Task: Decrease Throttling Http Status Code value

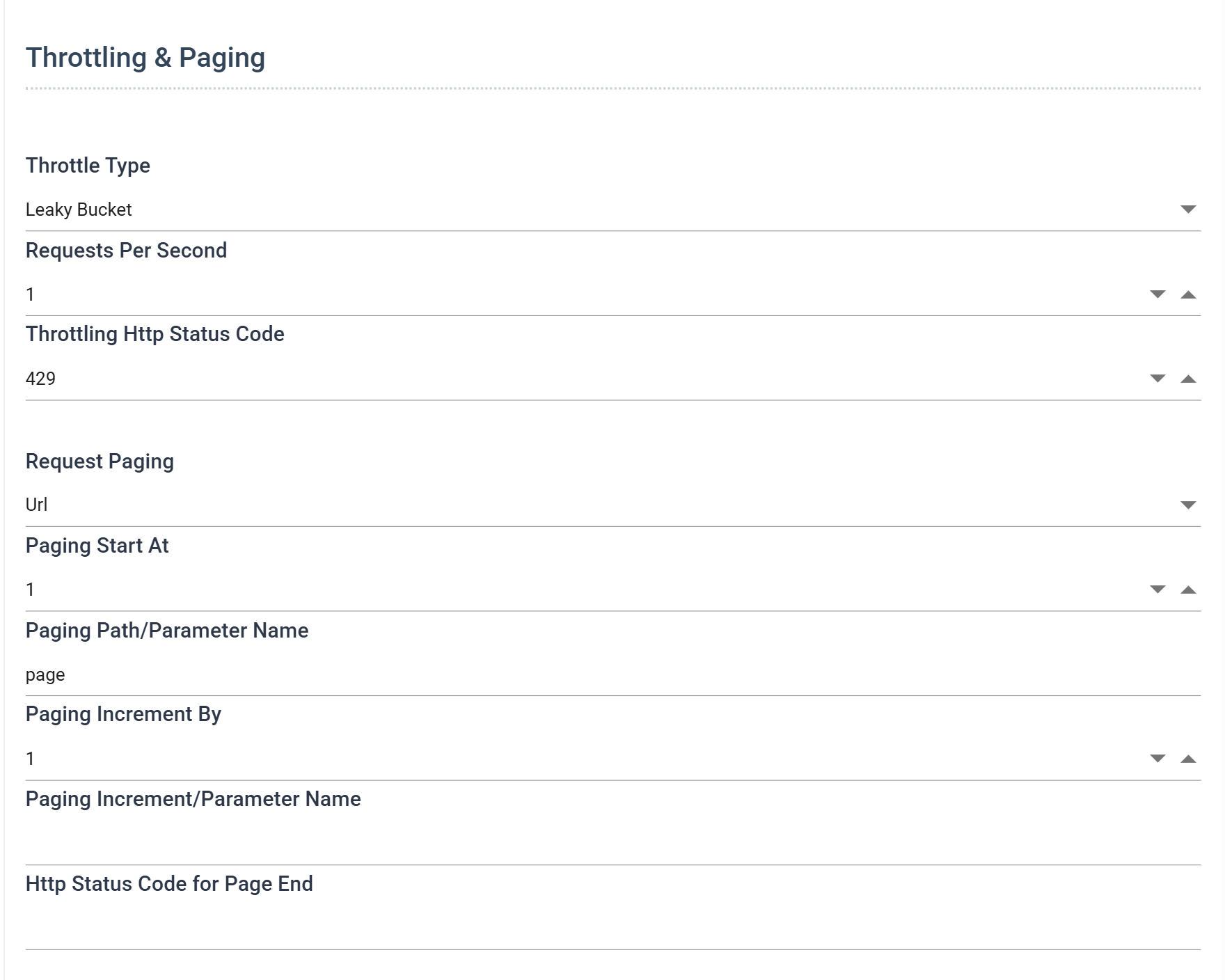Action: [x=1157, y=379]
